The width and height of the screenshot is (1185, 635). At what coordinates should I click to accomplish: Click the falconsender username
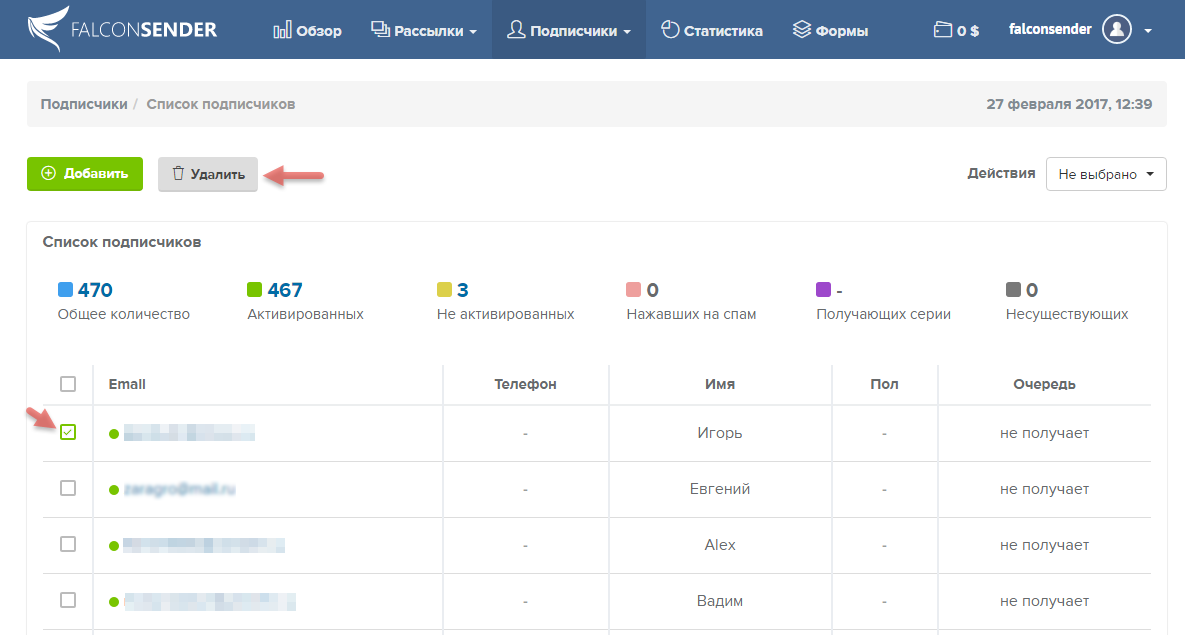(1050, 29)
